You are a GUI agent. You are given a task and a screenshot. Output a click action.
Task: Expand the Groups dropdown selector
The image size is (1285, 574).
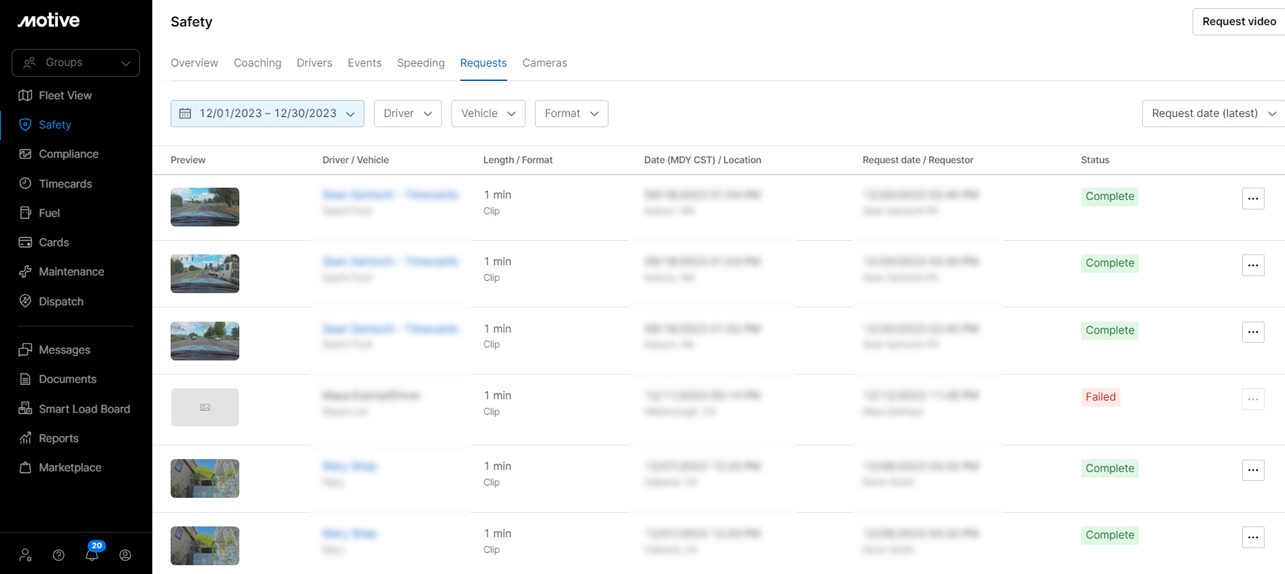[x=76, y=63]
